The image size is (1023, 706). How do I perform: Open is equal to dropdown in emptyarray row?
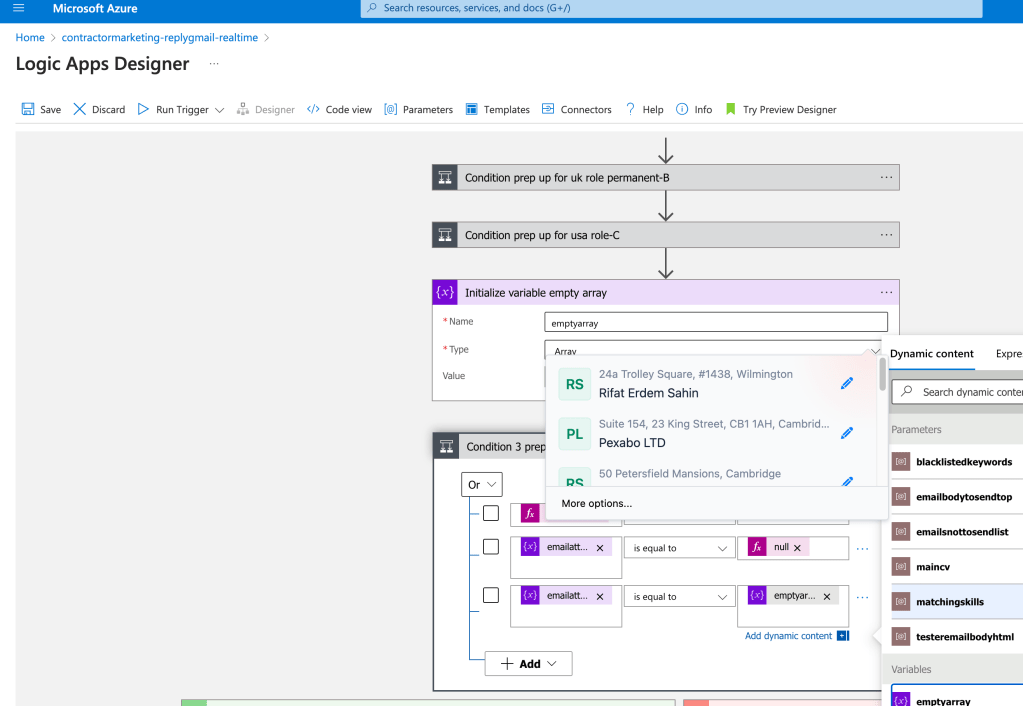679,596
